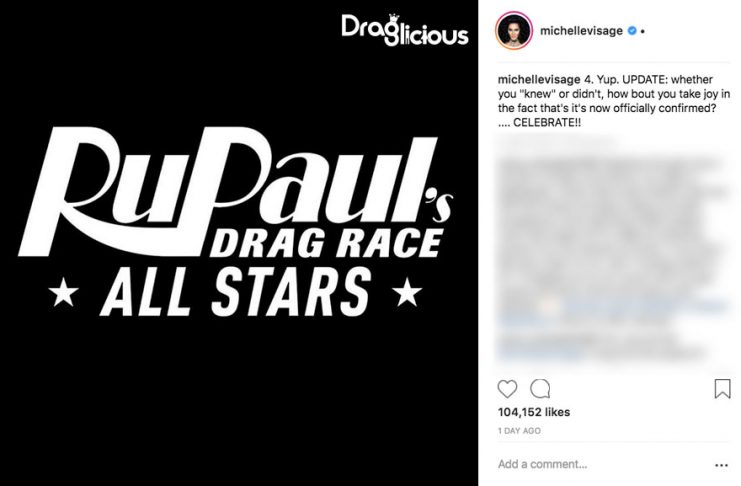The image size is (741, 486).
Task: Click the left star beside ALL STARS
Action: point(63,293)
